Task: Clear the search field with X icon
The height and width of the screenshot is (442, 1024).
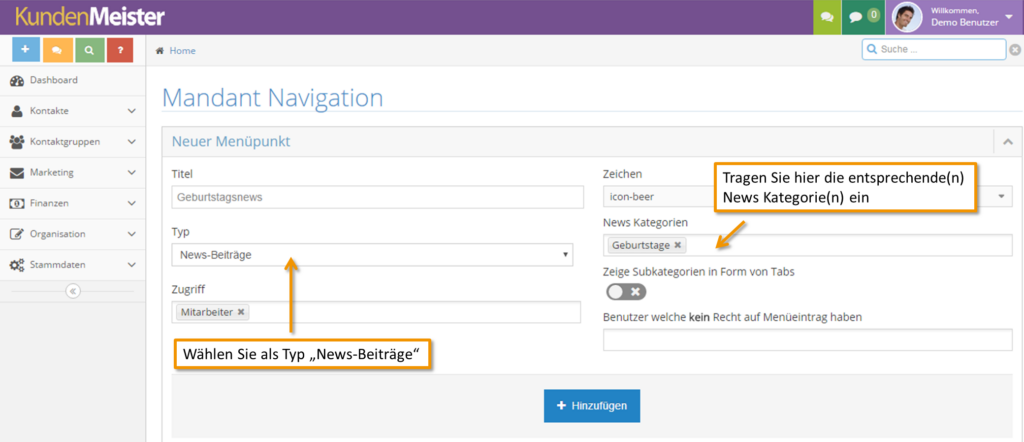Action: 1015,50
